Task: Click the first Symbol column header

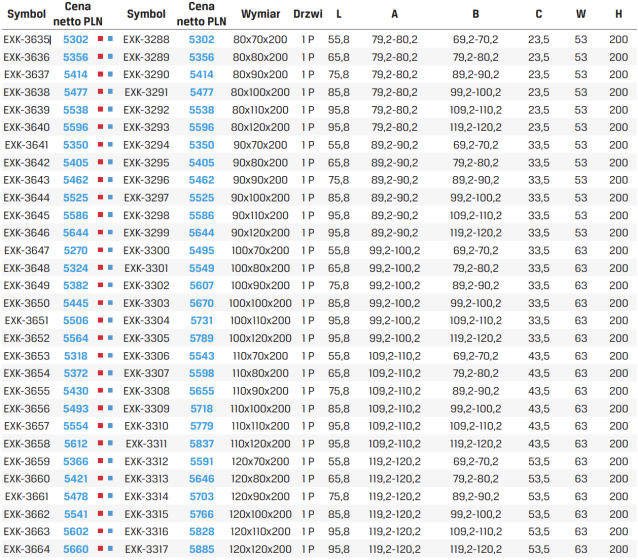Action: (26, 14)
